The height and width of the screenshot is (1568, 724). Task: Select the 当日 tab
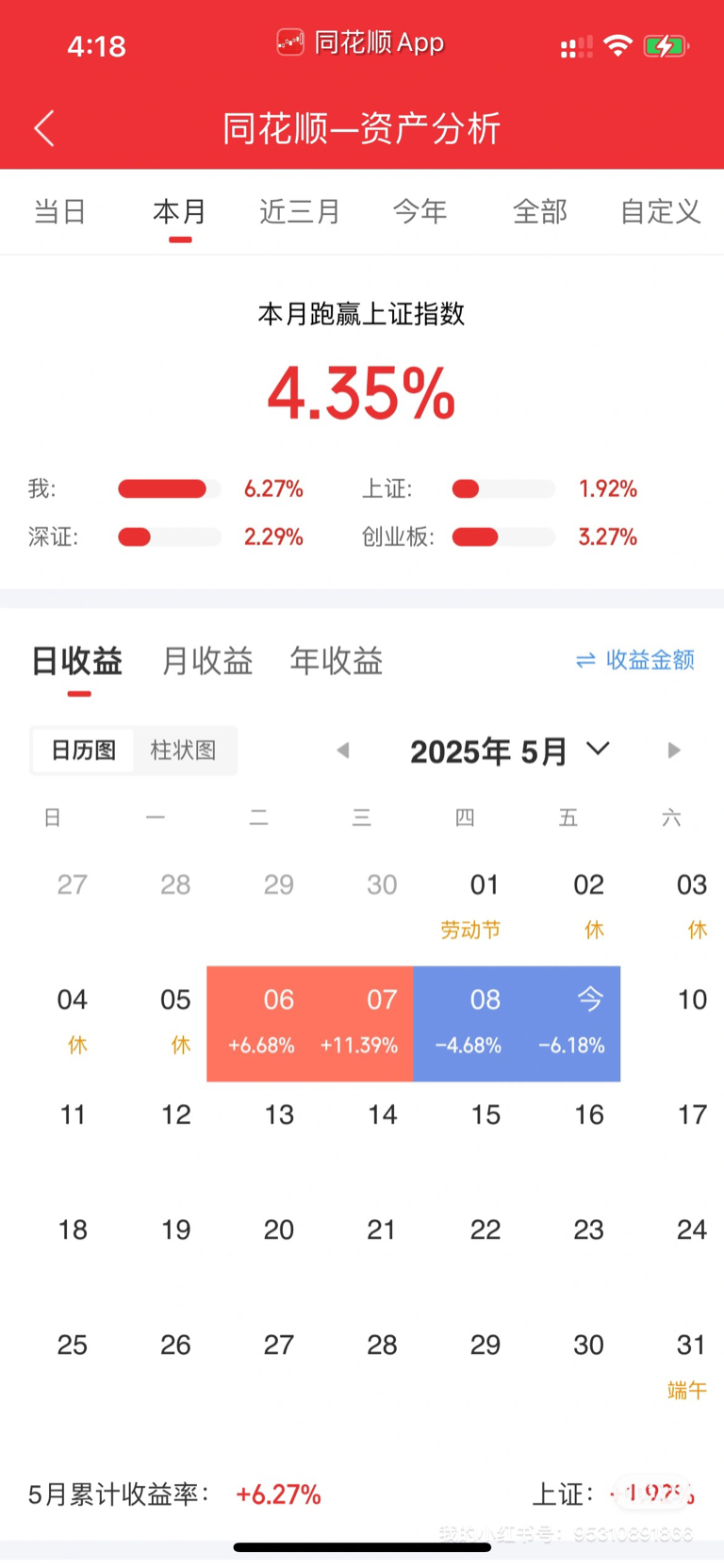pyautogui.click(x=59, y=211)
